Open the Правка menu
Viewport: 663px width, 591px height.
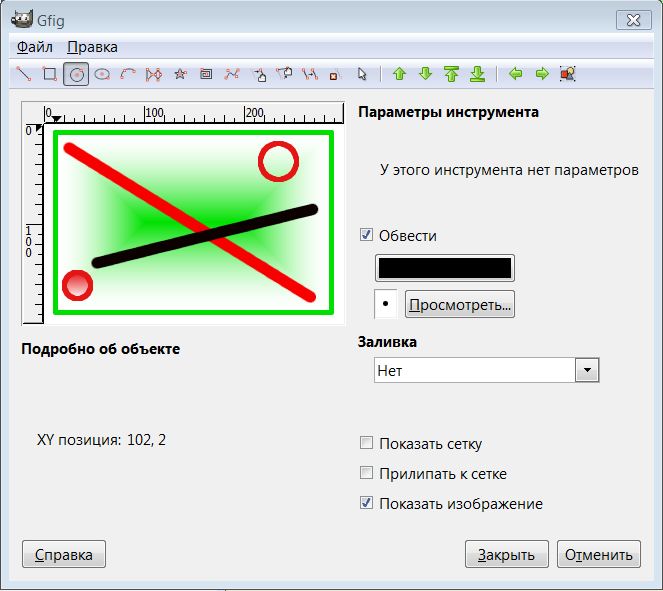[92, 47]
